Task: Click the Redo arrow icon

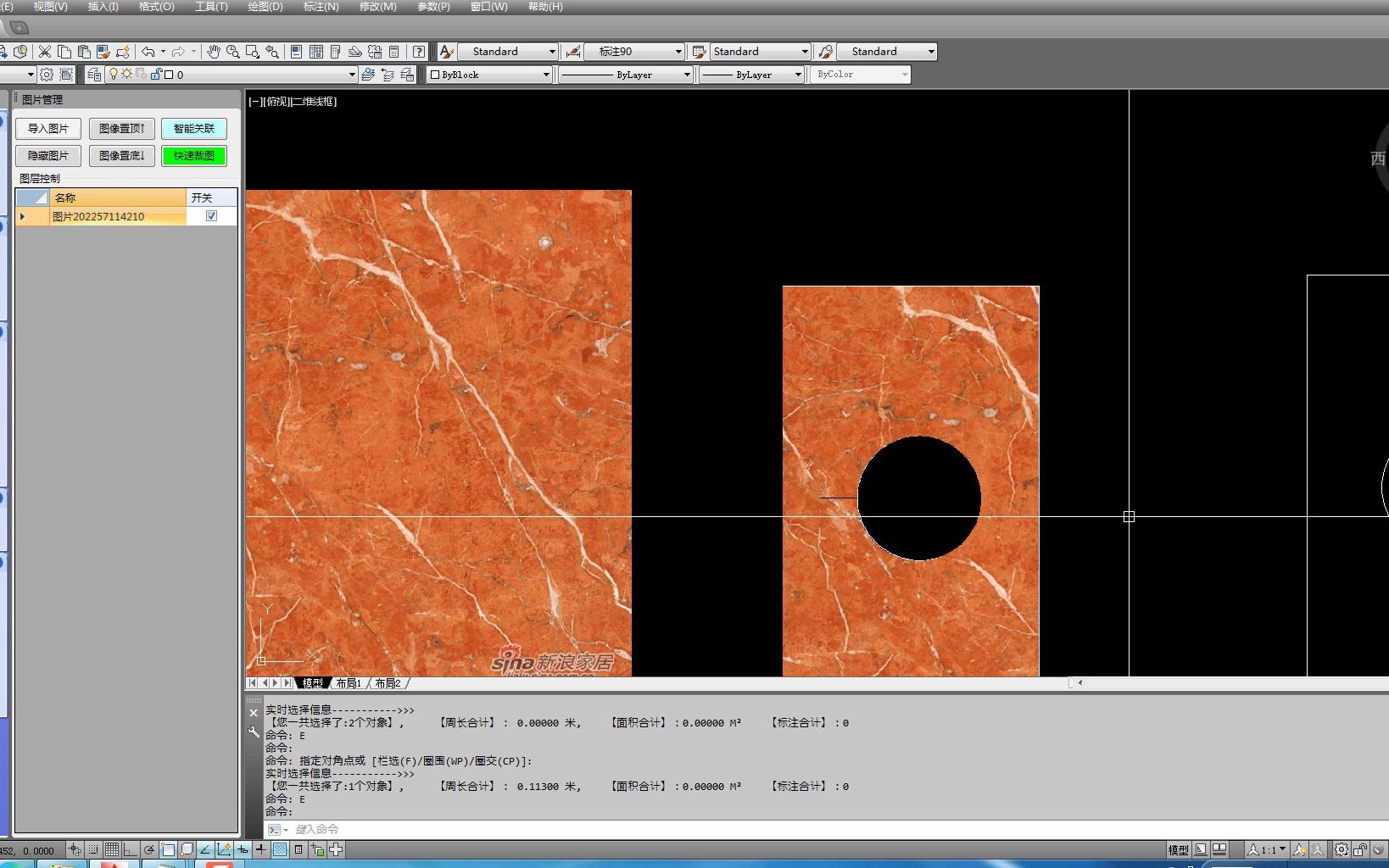Action: pos(178,52)
